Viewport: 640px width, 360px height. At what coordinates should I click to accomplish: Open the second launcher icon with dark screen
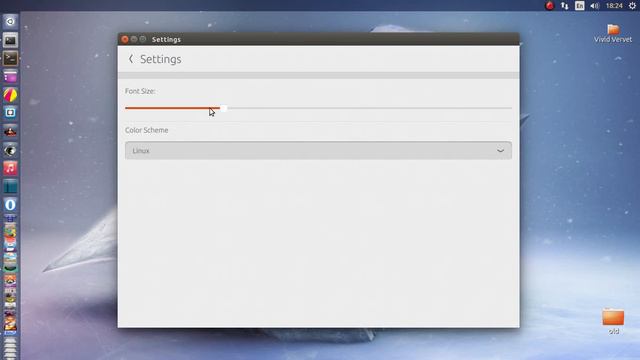10,40
